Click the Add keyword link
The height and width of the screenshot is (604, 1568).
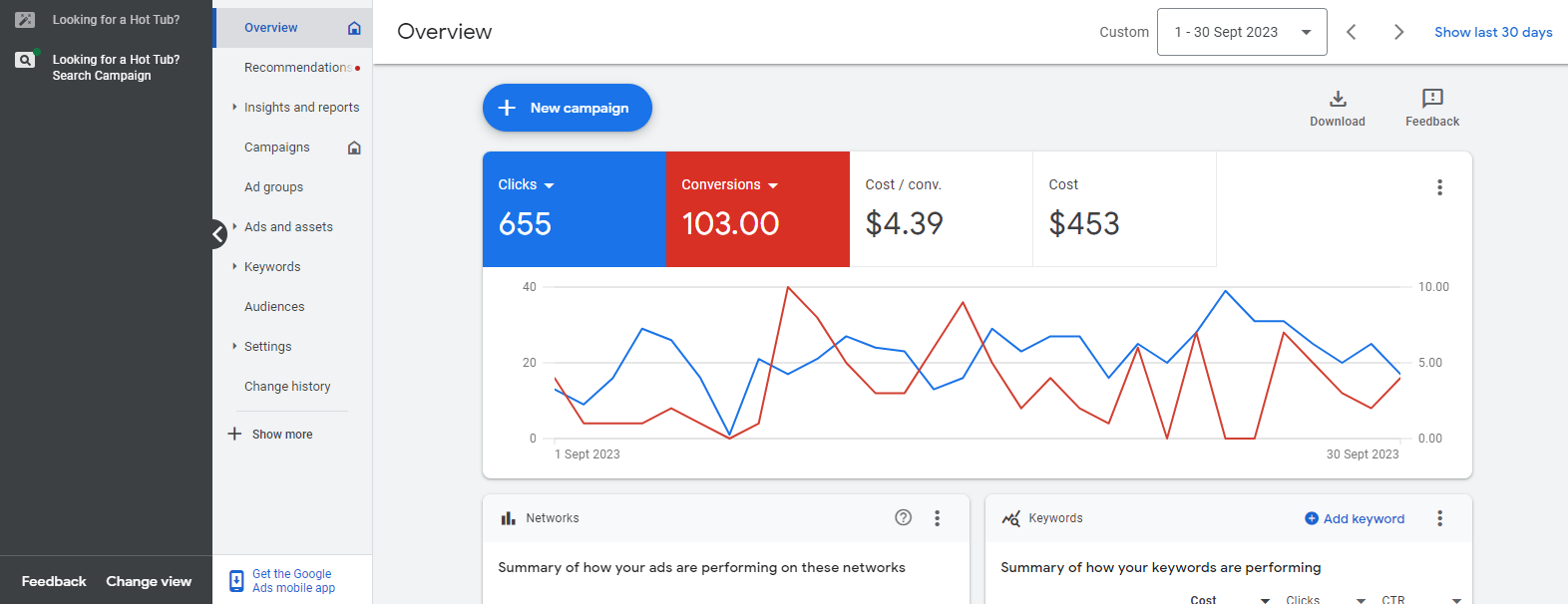1355,518
